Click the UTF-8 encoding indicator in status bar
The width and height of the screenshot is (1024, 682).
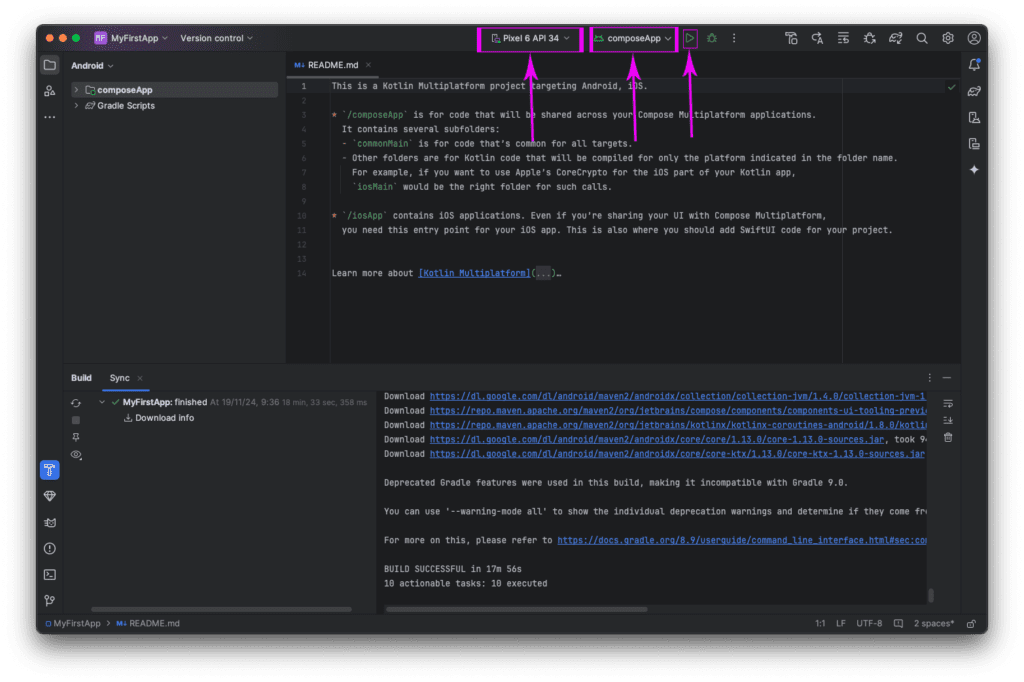[x=867, y=623]
